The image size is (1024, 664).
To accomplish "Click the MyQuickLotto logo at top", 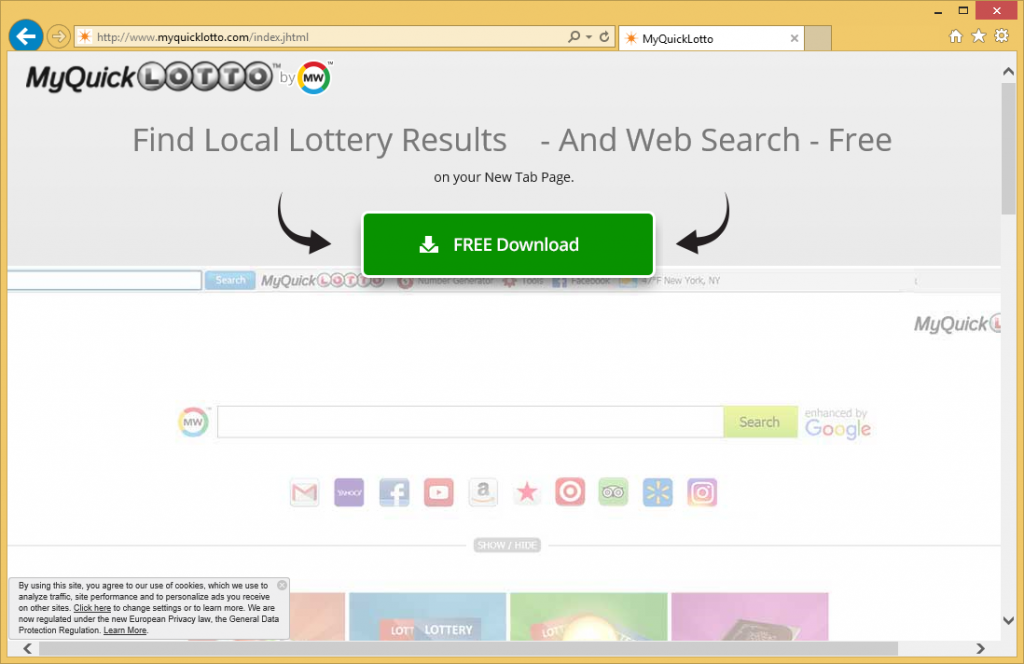I will 149,78.
